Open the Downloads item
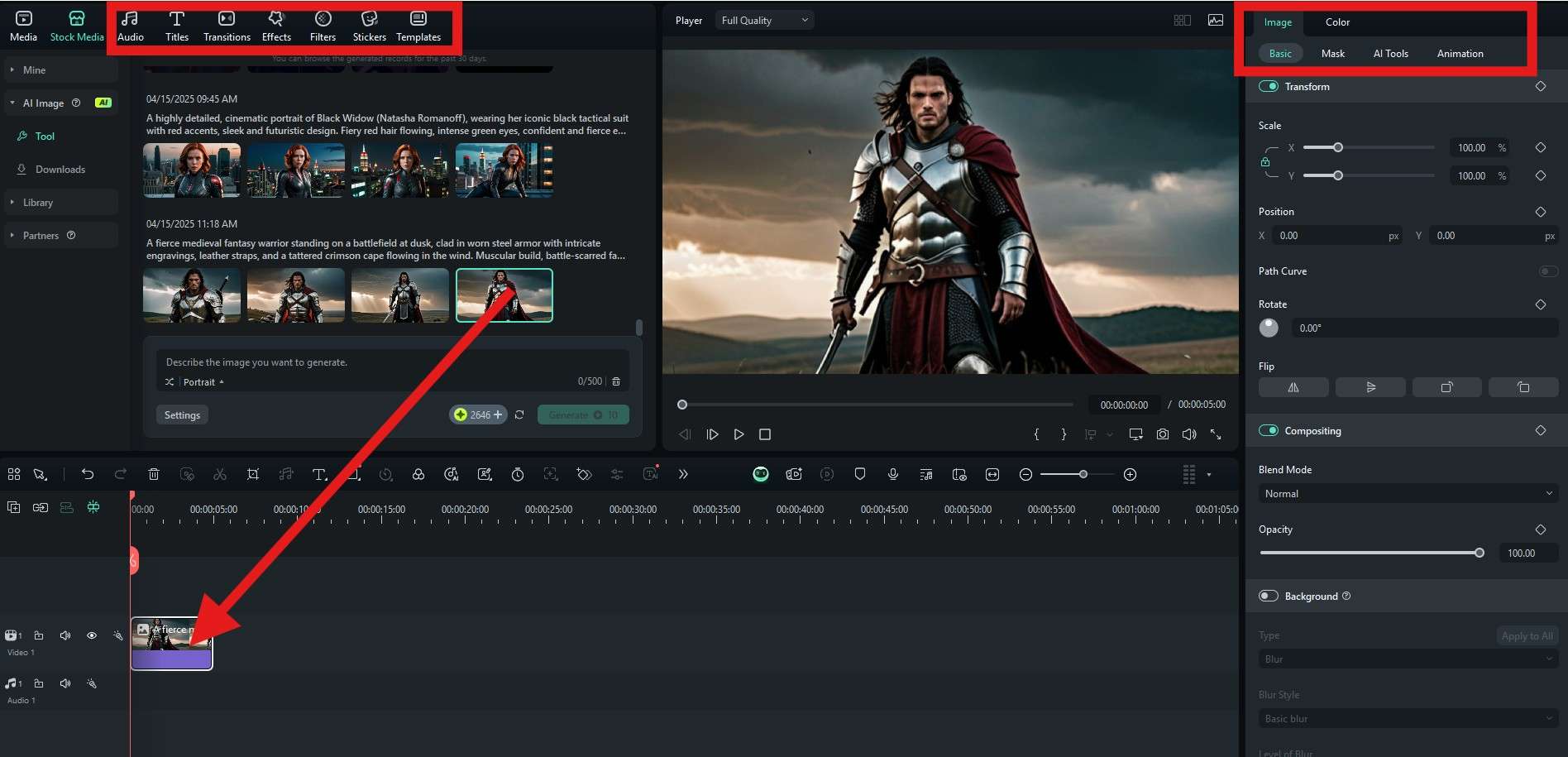This screenshot has width=1568, height=757. pyautogui.click(x=60, y=170)
